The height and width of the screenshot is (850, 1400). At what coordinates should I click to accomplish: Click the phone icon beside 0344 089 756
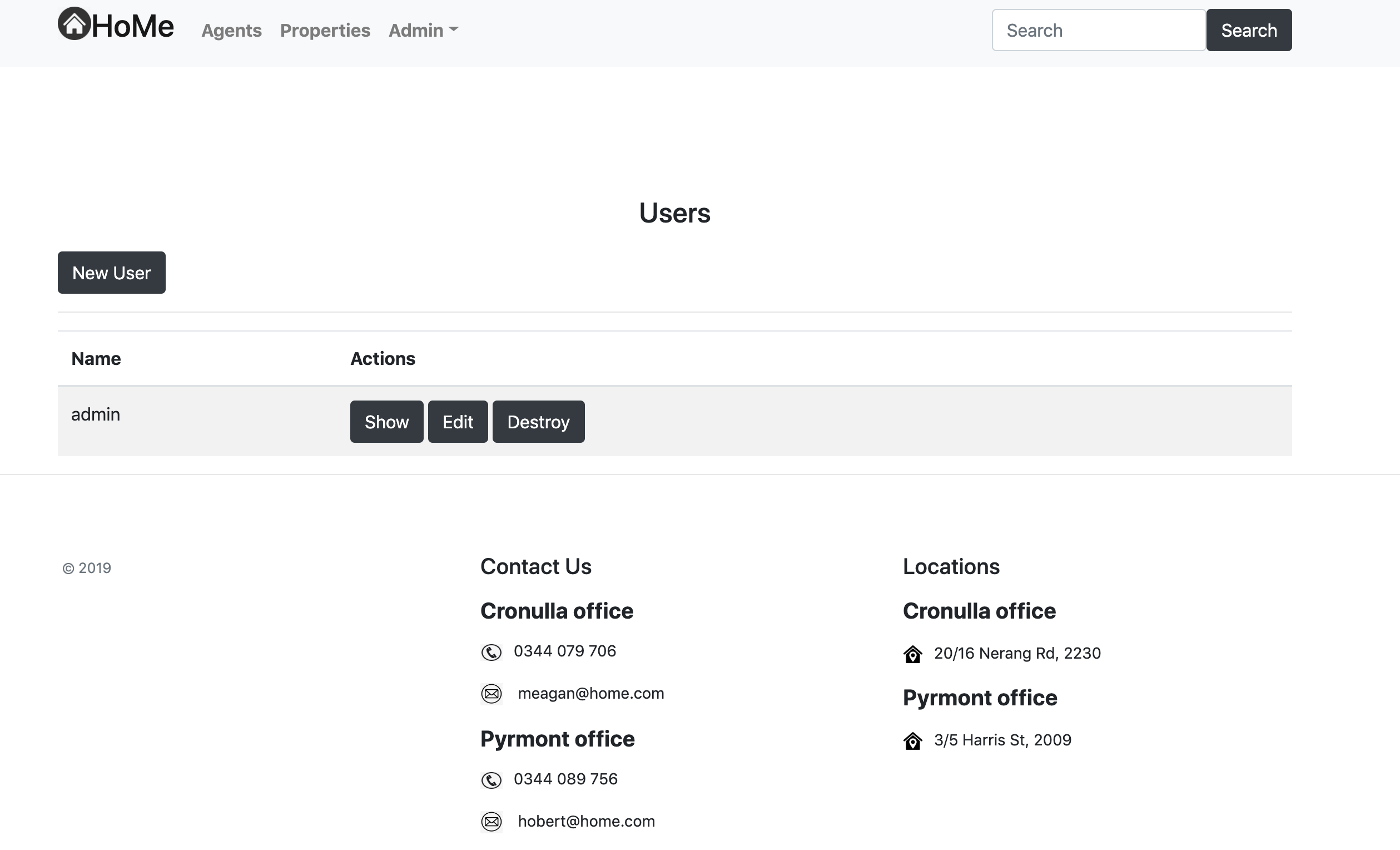click(491, 780)
